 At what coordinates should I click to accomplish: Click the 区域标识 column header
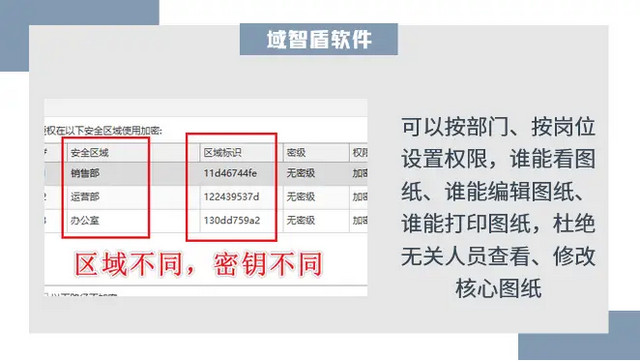coord(241,153)
